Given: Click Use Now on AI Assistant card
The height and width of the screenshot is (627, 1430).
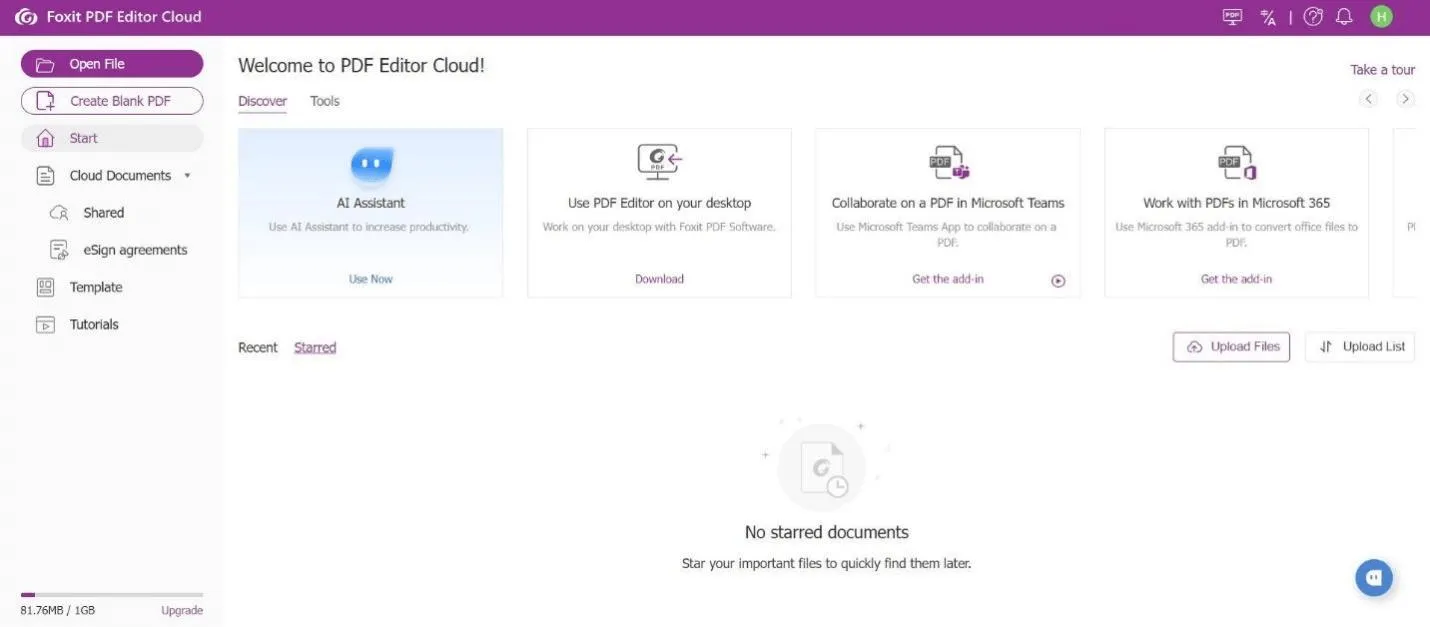Looking at the screenshot, I should pyautogui.click(x=371, y=279).
